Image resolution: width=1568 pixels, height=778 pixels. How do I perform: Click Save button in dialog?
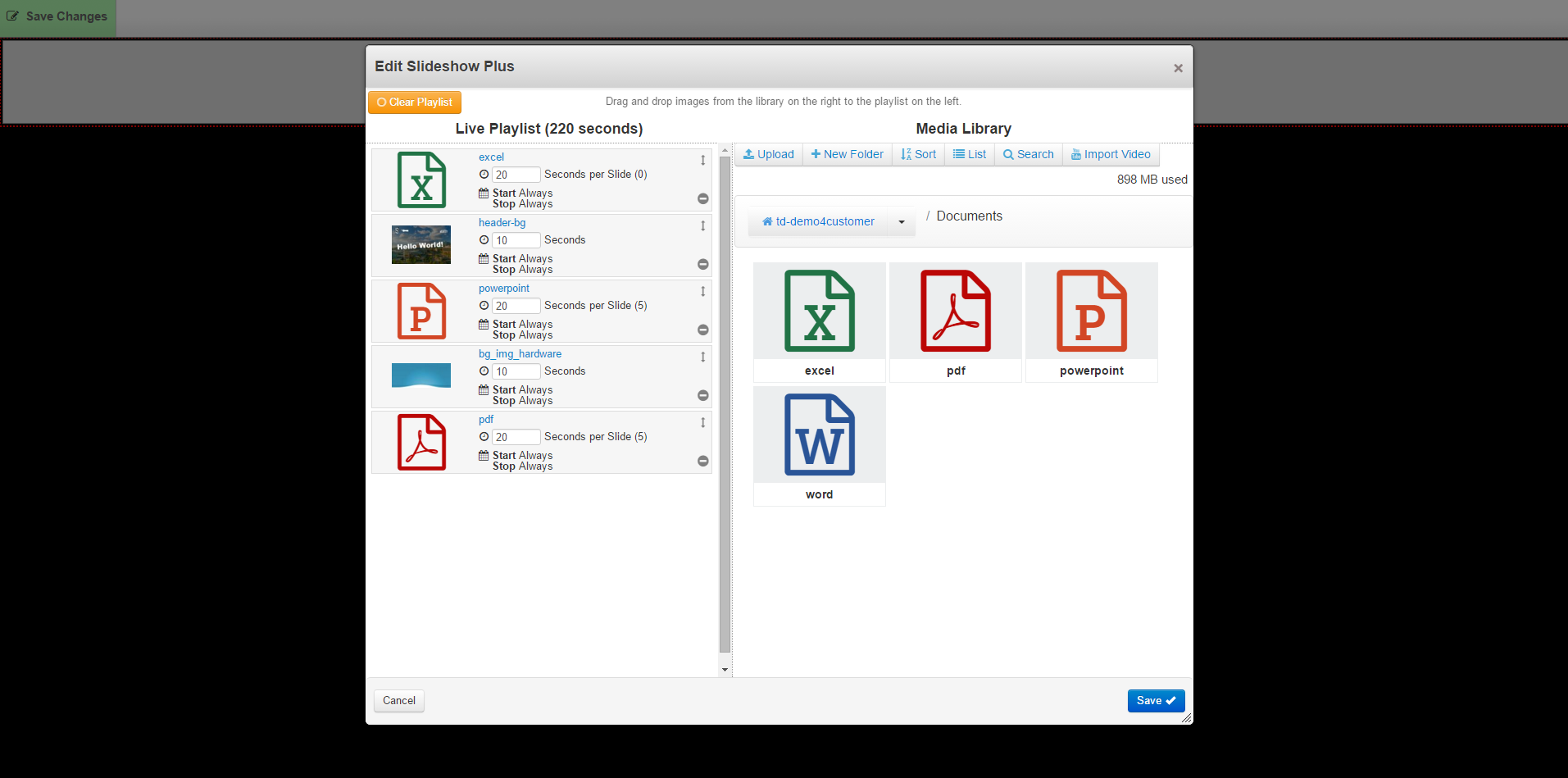[1156, 701]
